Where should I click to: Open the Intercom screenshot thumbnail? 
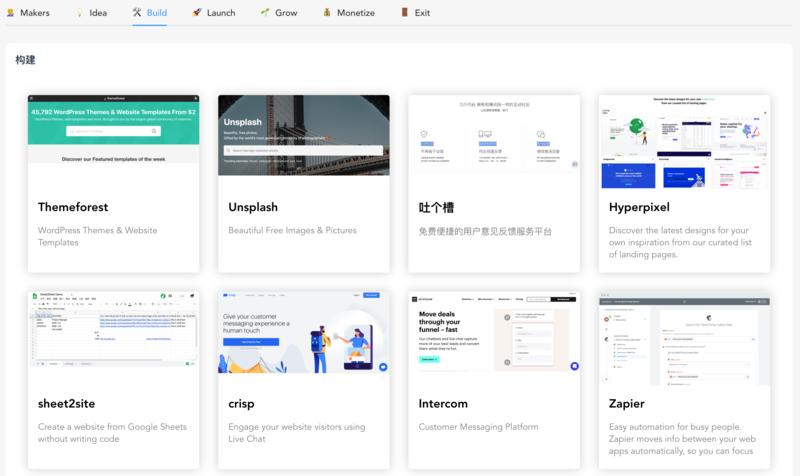point(494,331)
